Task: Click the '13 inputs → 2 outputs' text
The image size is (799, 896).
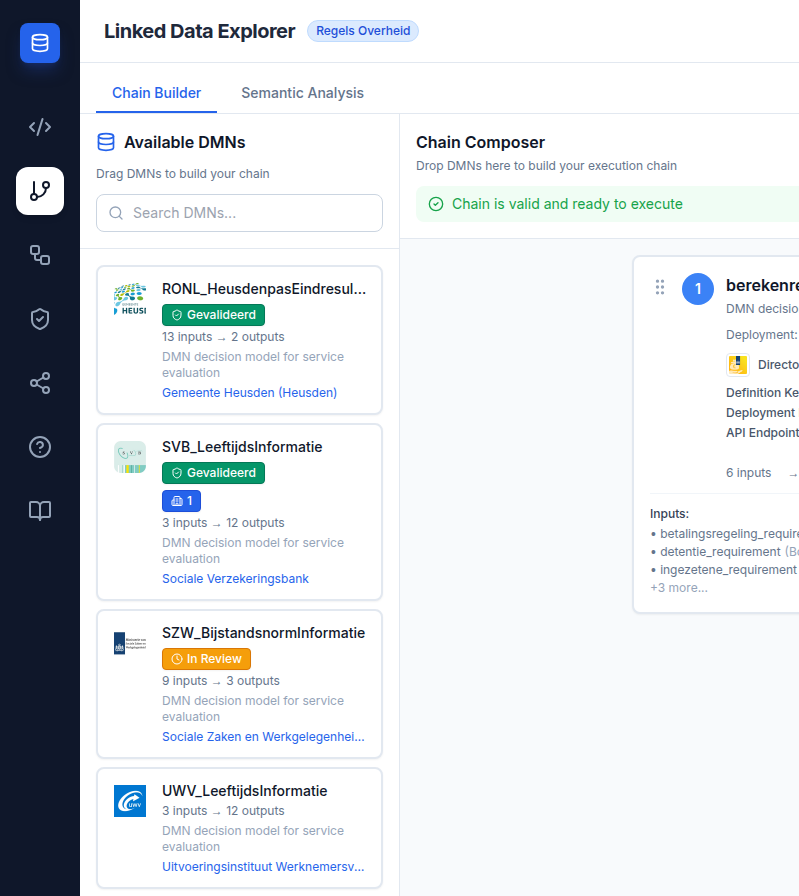Action: tap(223, 337)
